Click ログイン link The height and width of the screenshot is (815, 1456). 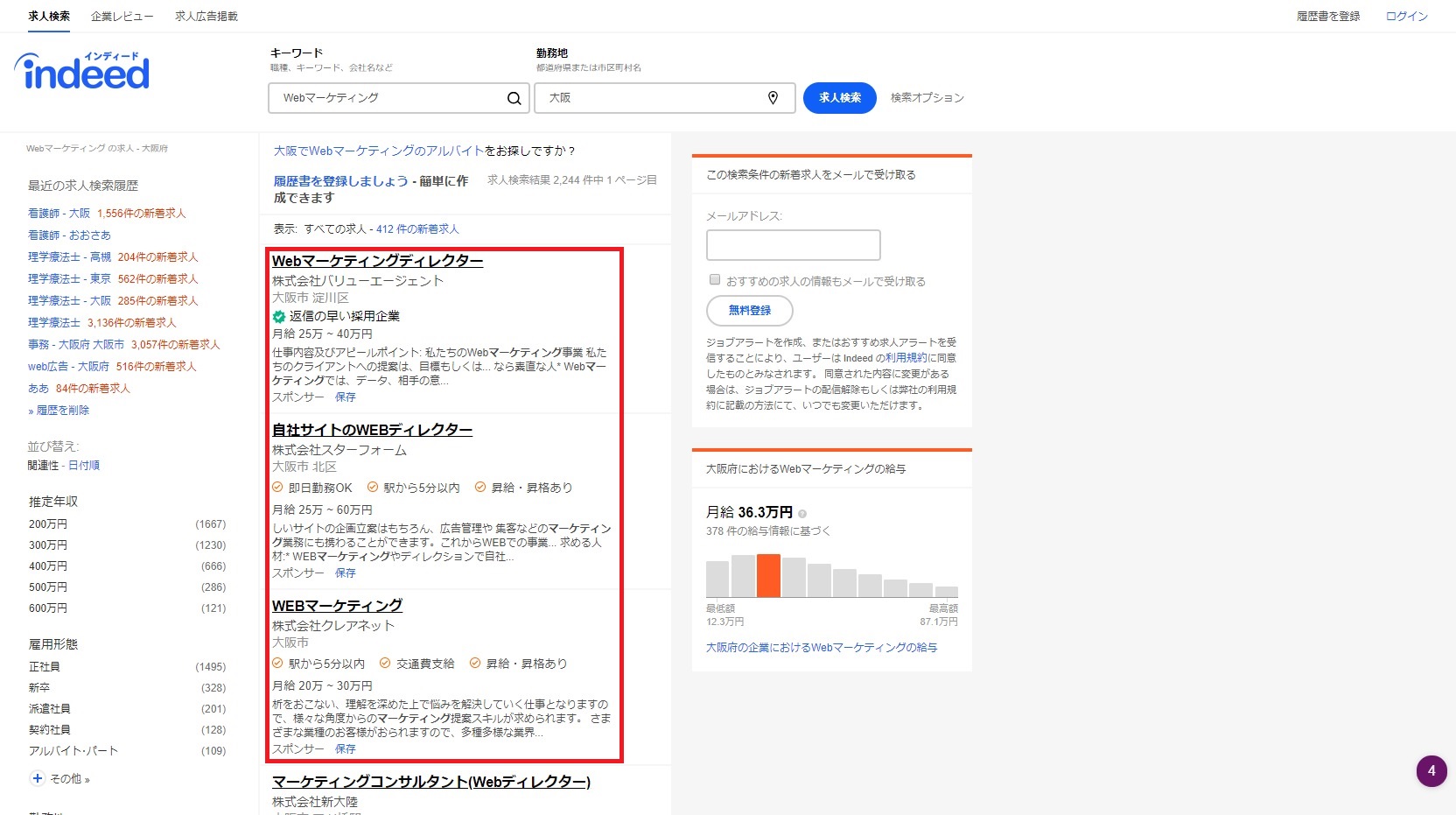click(x=1407, y=16)
